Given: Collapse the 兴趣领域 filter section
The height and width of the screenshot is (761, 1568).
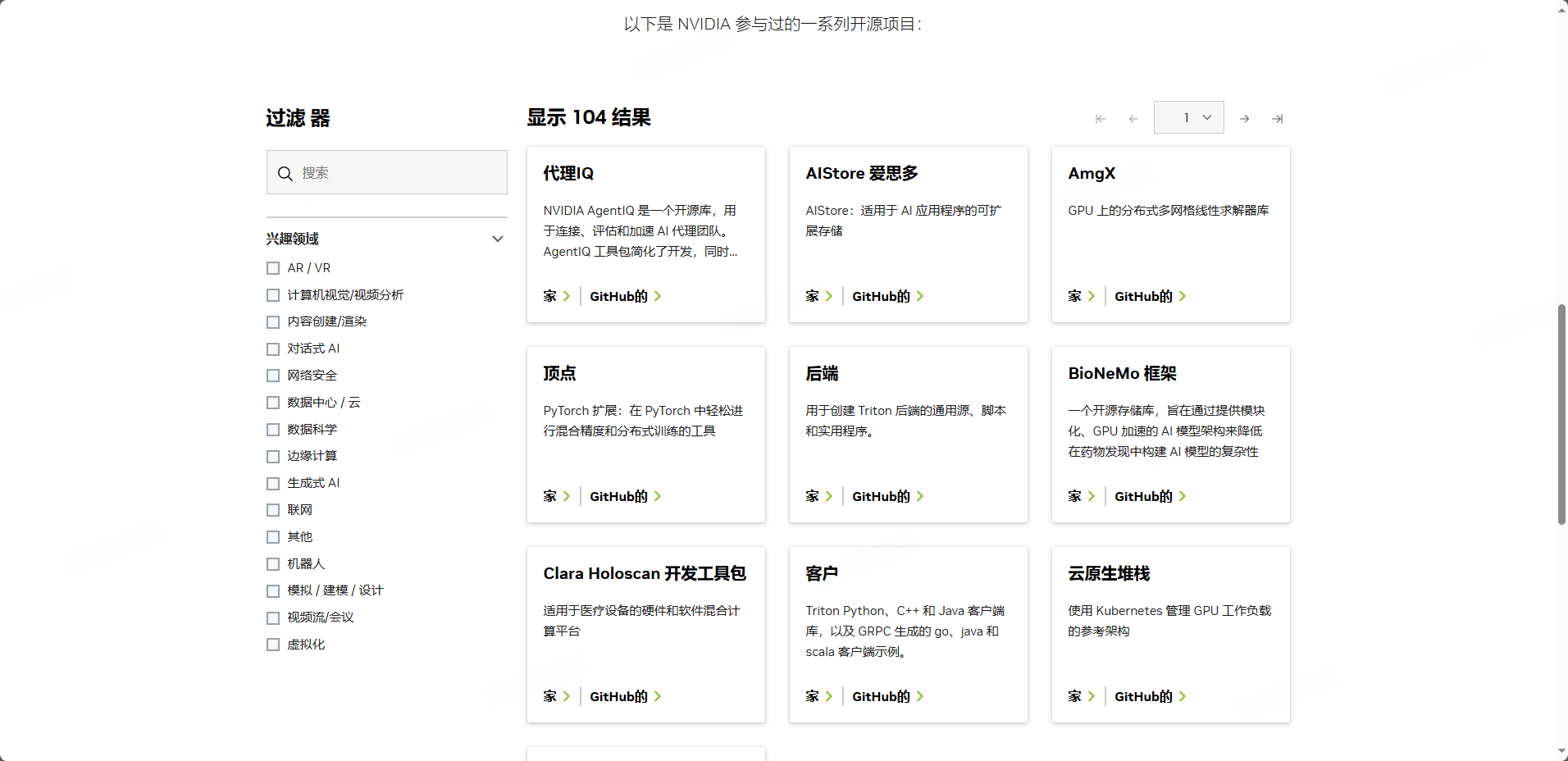Looking at the screenshot, I should (497, 239).
